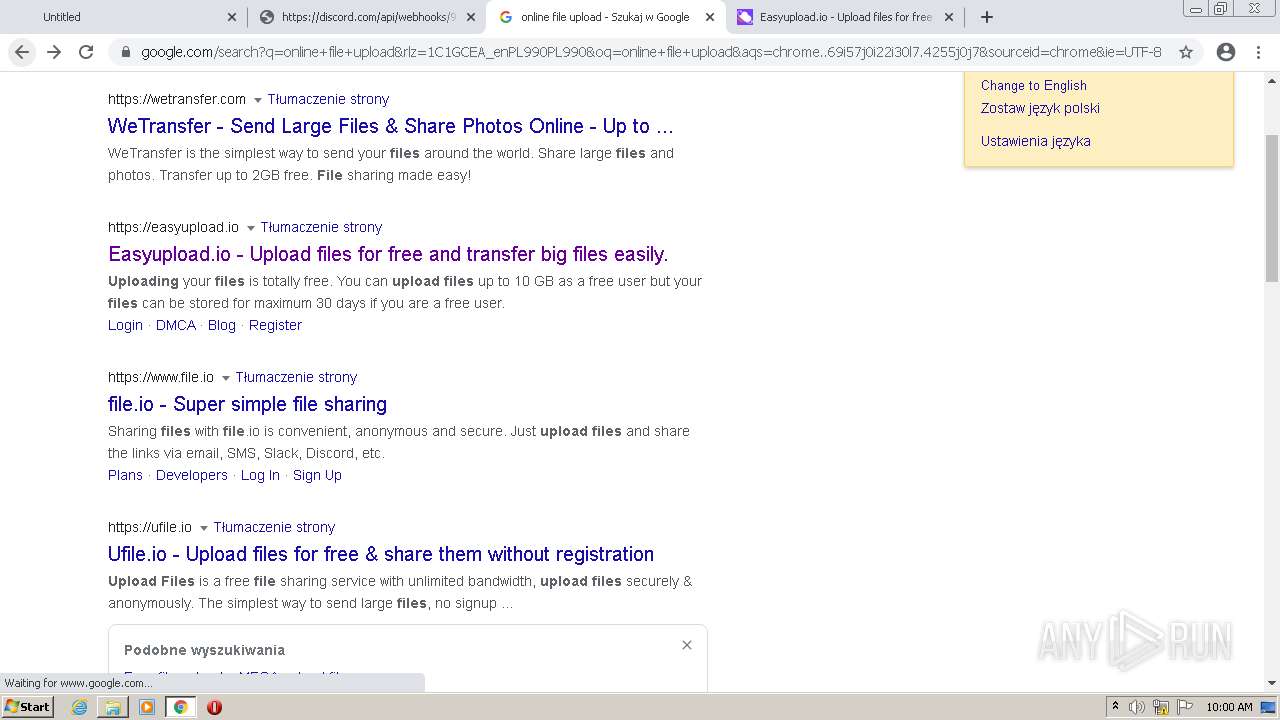Expand easyupload.io result options arrow
This screenshot has width=1280, height=720.
point(250,228)
